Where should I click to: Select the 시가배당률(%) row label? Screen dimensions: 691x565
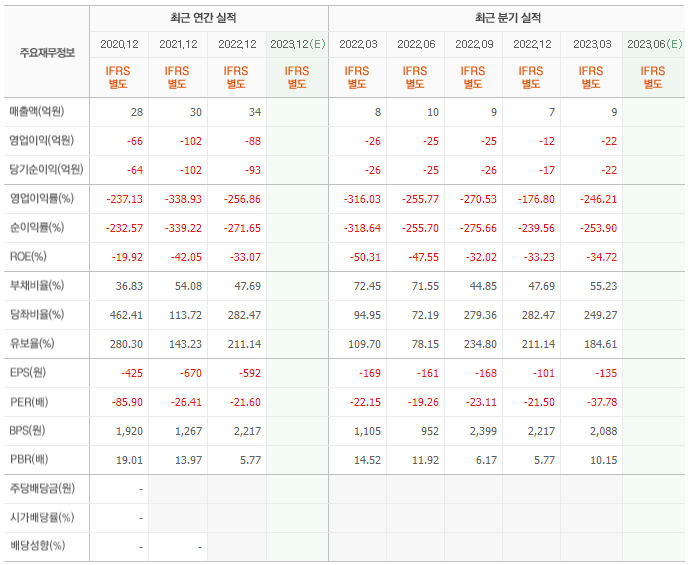(x=42, y=517)
